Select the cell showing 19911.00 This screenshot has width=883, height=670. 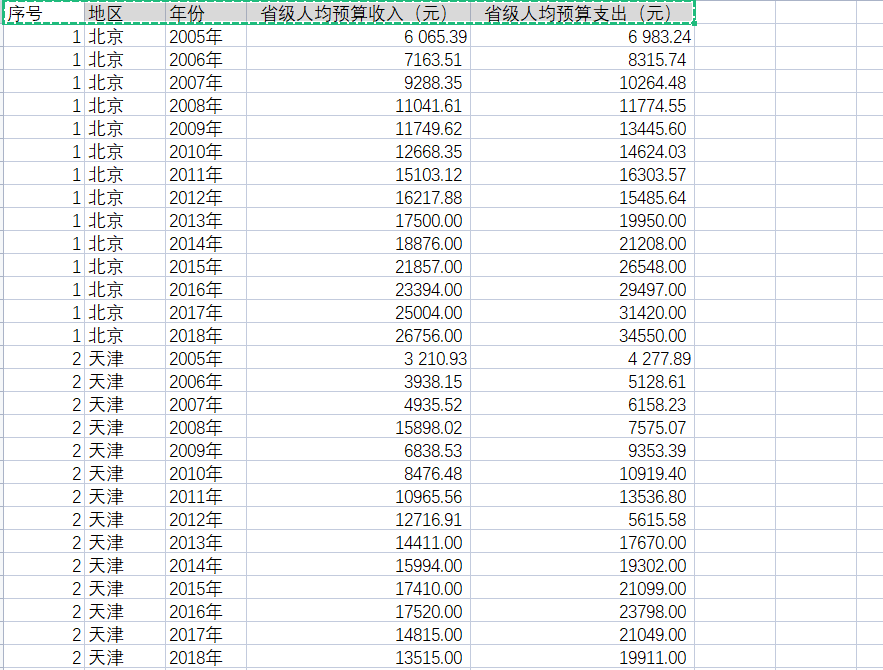[x=582, y=658]
